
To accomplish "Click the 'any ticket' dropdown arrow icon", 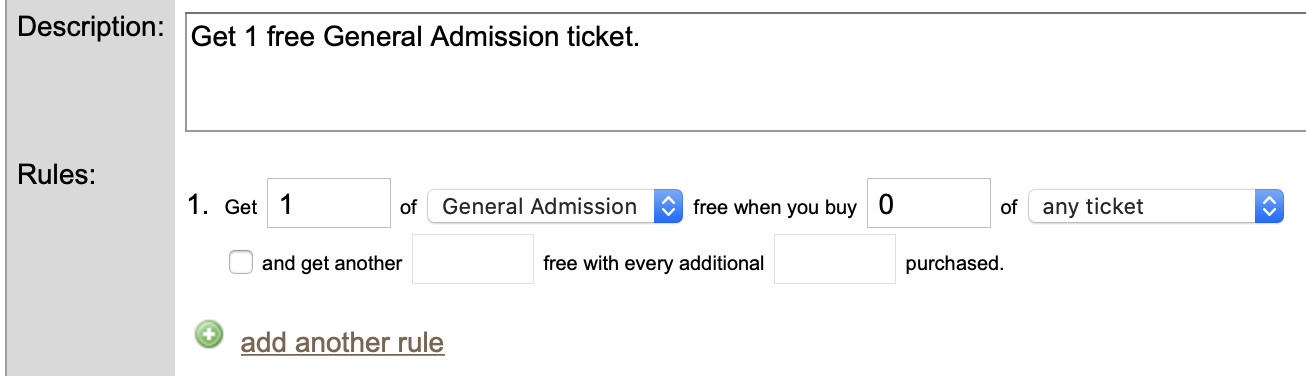I will (1268, 207).
